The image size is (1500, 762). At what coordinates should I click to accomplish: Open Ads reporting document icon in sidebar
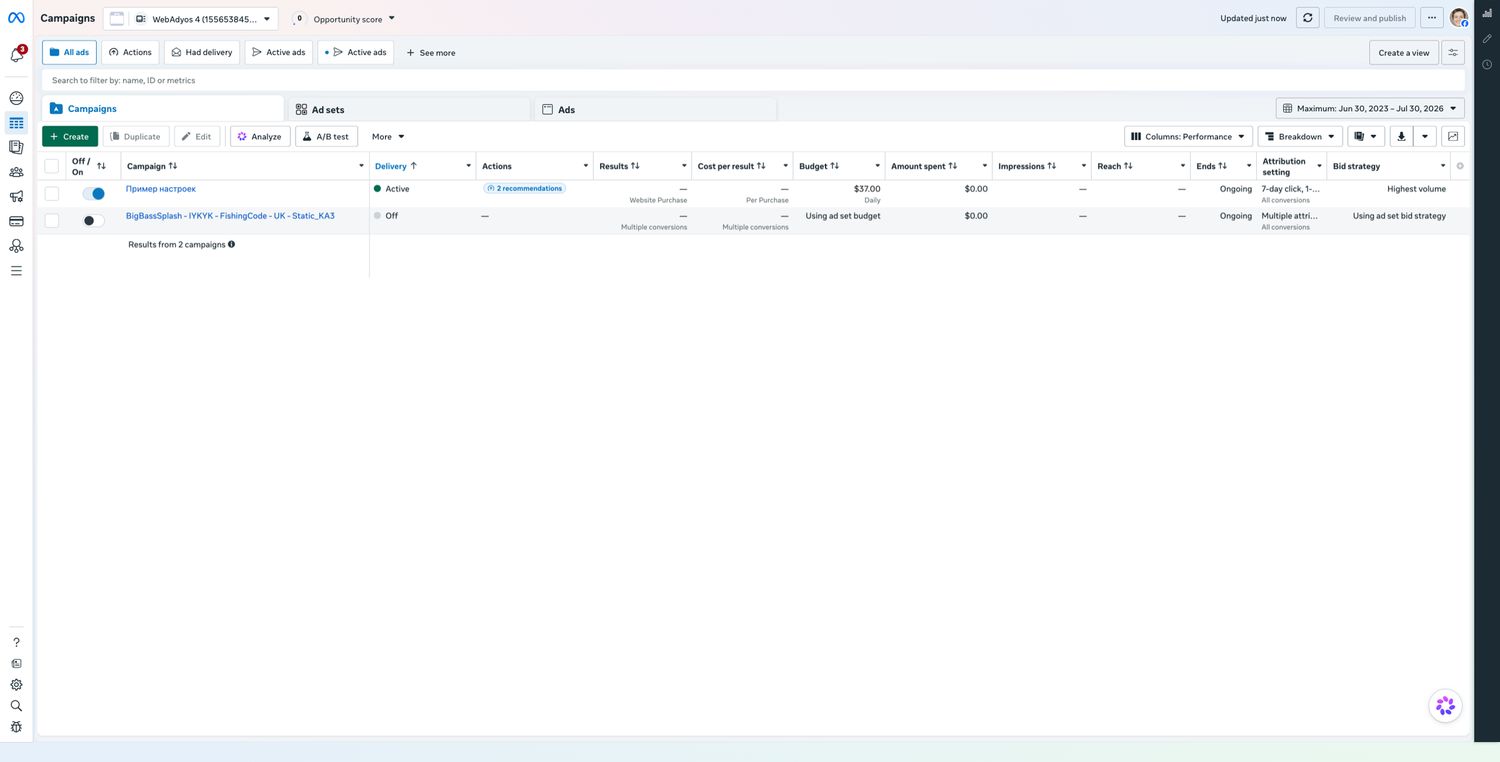pyautogui.click(x=16, y=147)
